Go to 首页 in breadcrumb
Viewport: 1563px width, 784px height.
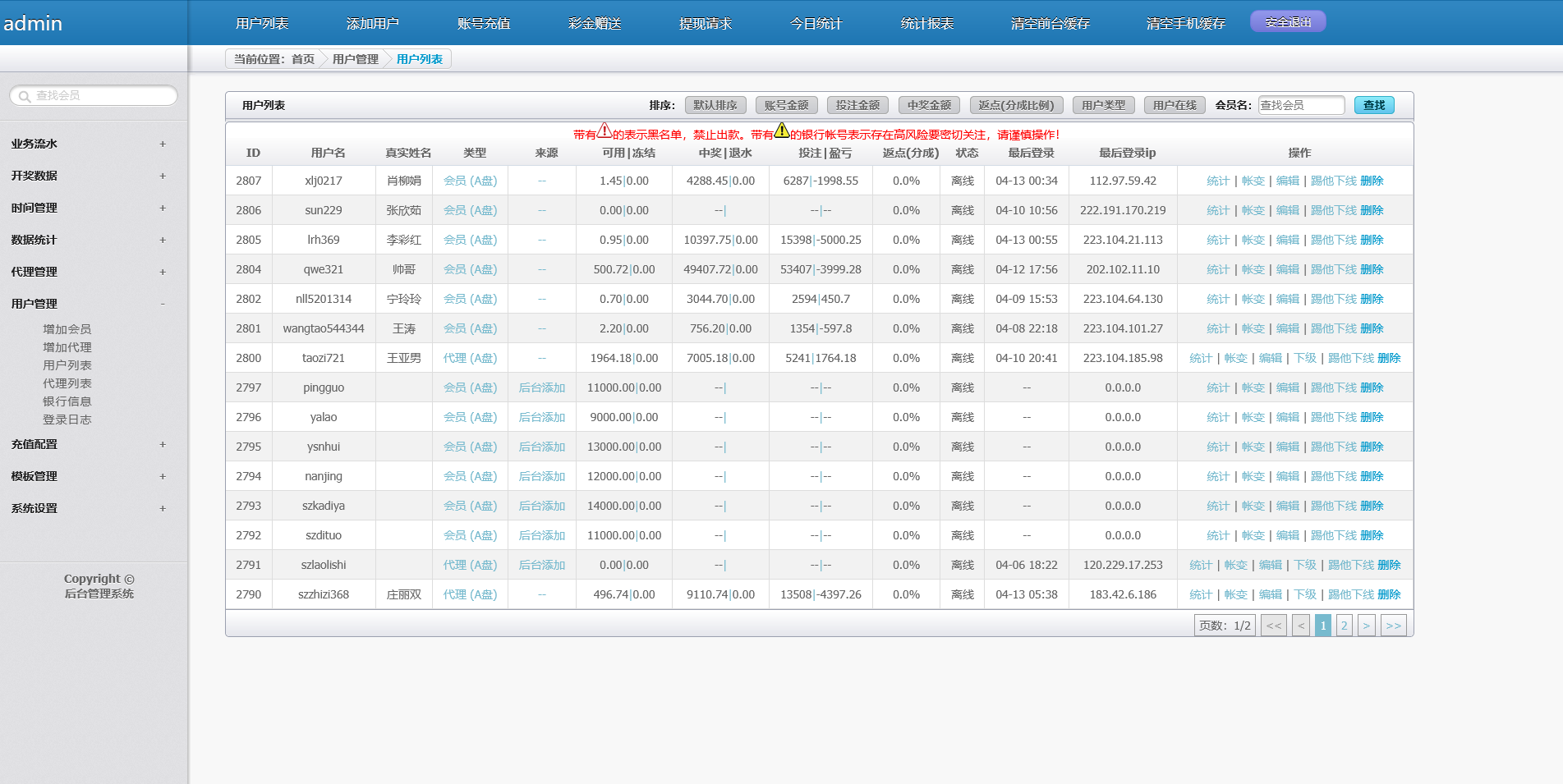pyautogui.click(x=303, y=59)
